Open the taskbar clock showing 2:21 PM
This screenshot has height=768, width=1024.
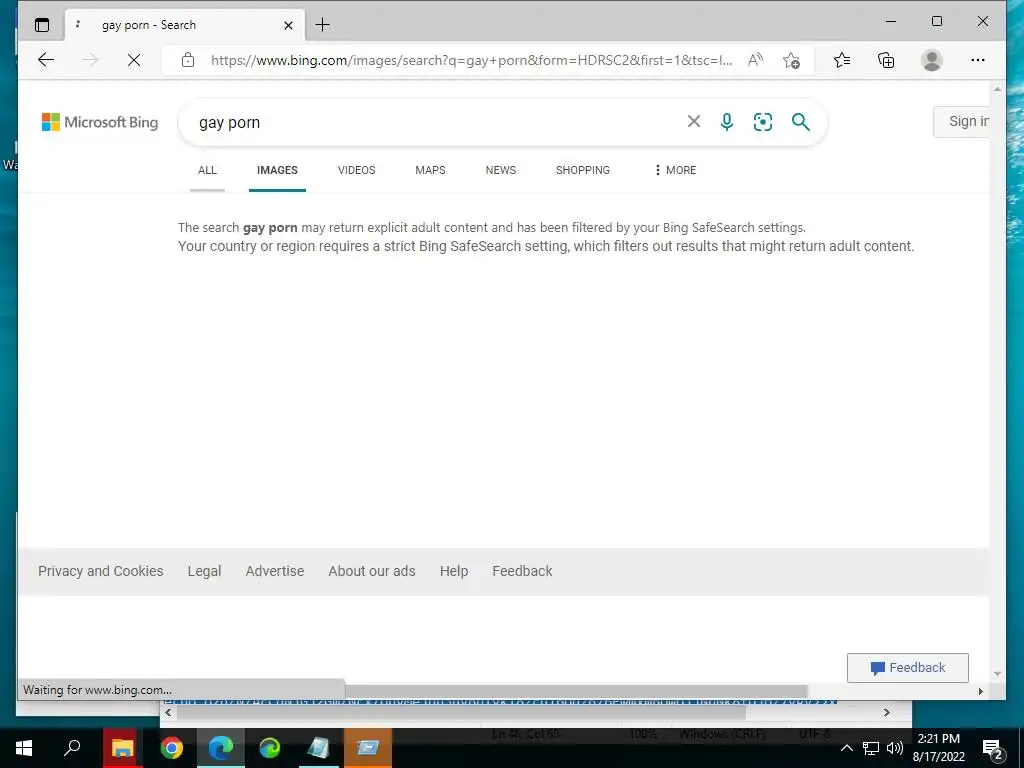pyautogui.click(x=938, y=748)
